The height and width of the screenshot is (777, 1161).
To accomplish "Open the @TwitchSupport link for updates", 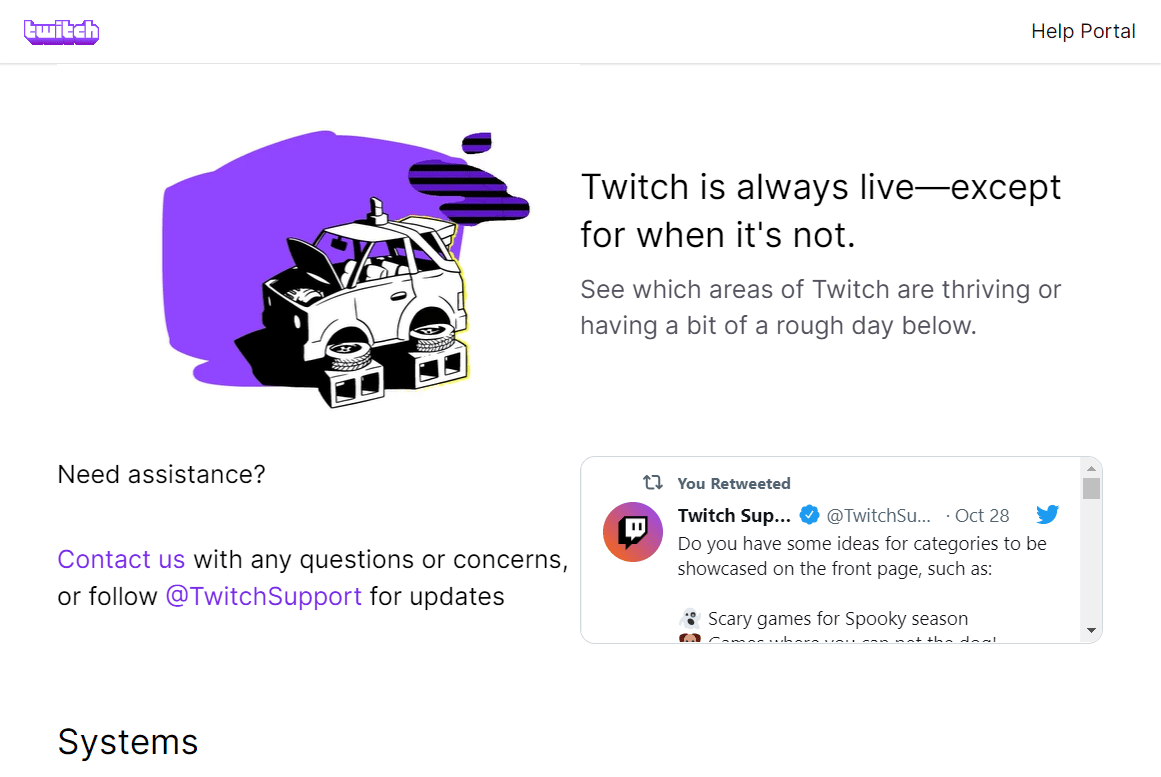I will (x=263, y=596).
